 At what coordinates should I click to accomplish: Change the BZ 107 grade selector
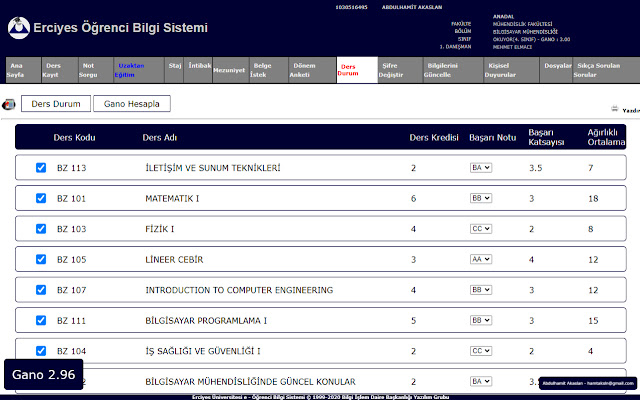pos(481,290)
